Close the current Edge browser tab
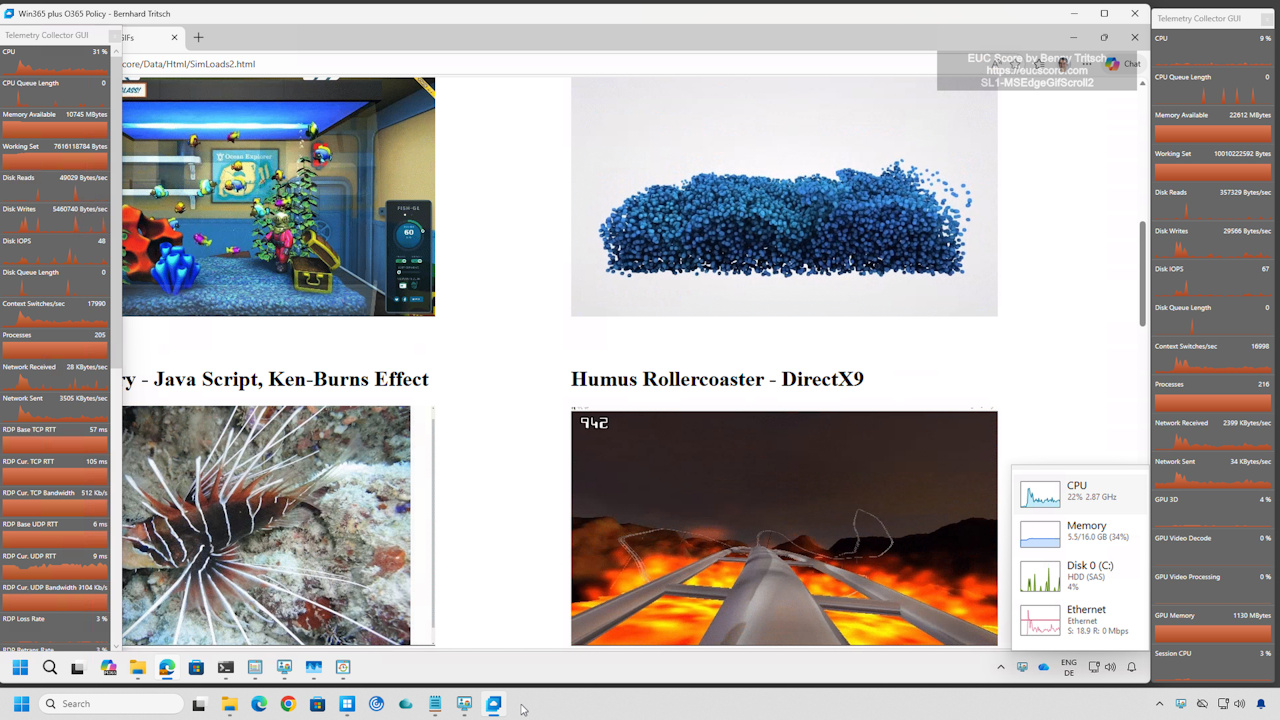This screenshot has width=1280, height=720. (x=174, y=38)
